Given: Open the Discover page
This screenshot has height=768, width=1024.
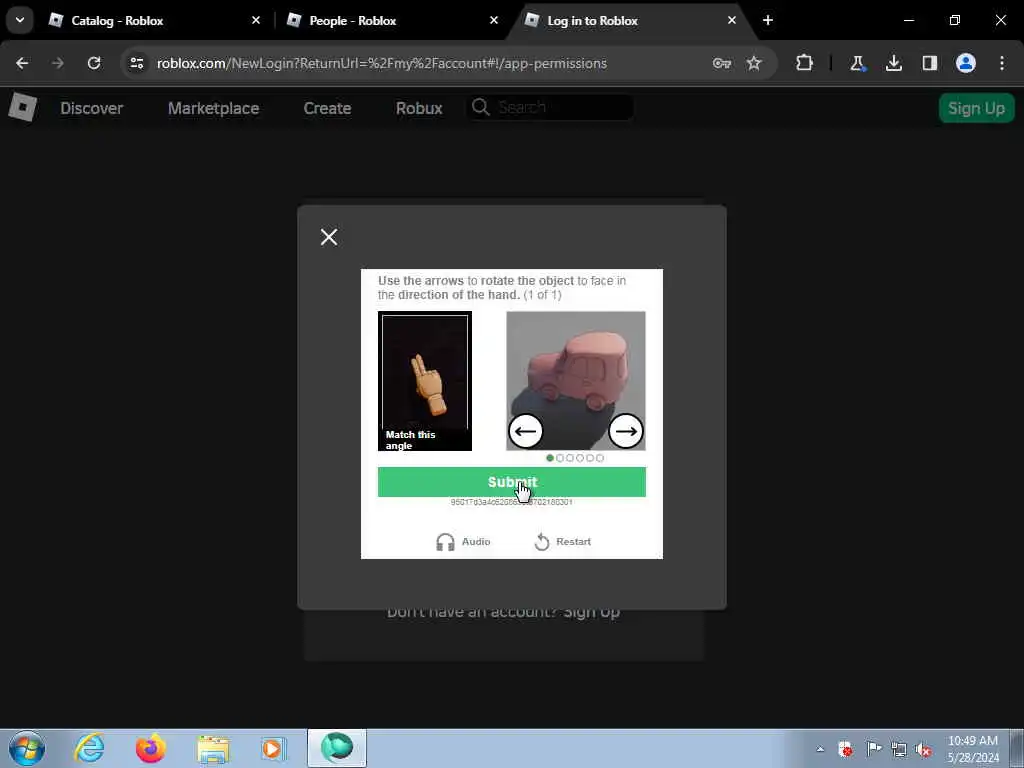Looking at the screenshot, I should point(91,108).
